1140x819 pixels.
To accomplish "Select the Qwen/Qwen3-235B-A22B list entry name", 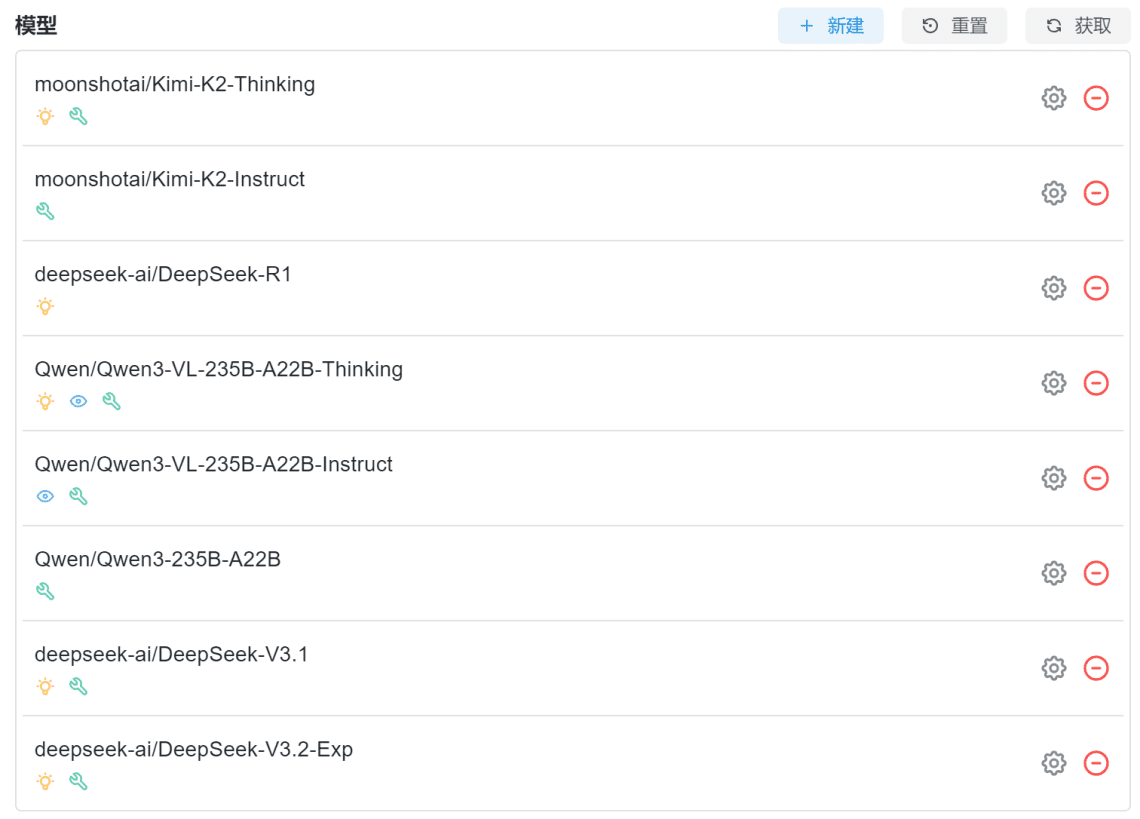I will tap(157, 559).
